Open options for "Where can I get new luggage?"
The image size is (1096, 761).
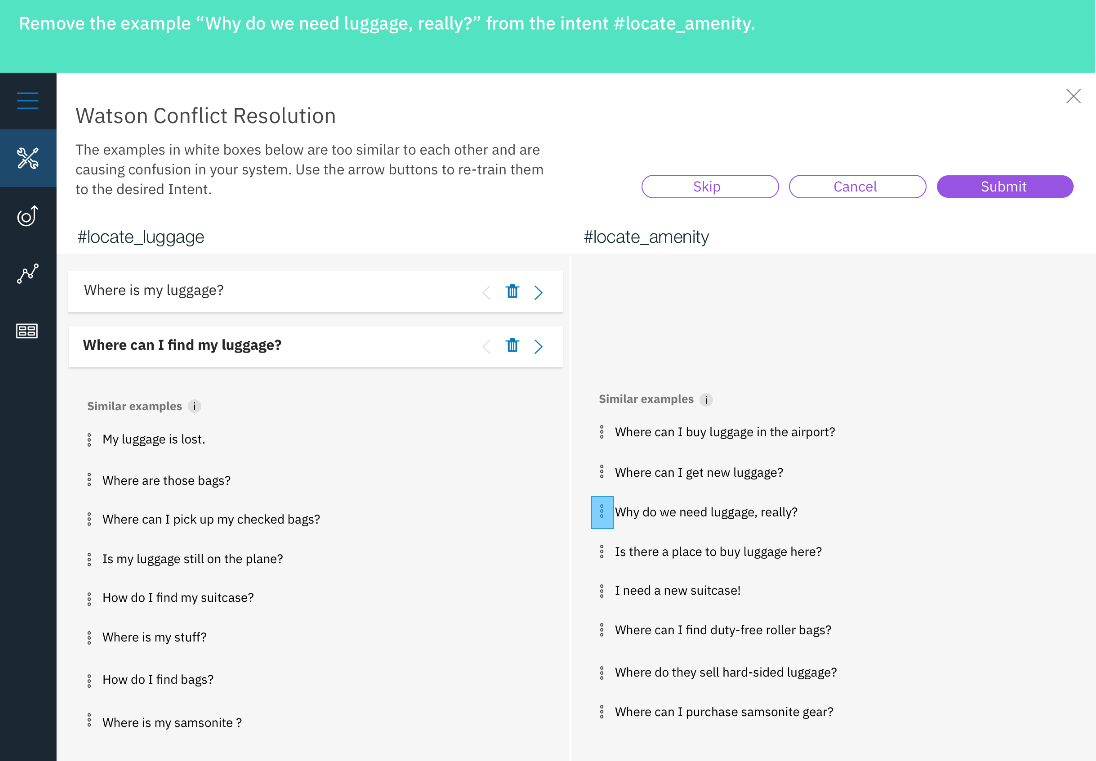click(x=602, y=472)
